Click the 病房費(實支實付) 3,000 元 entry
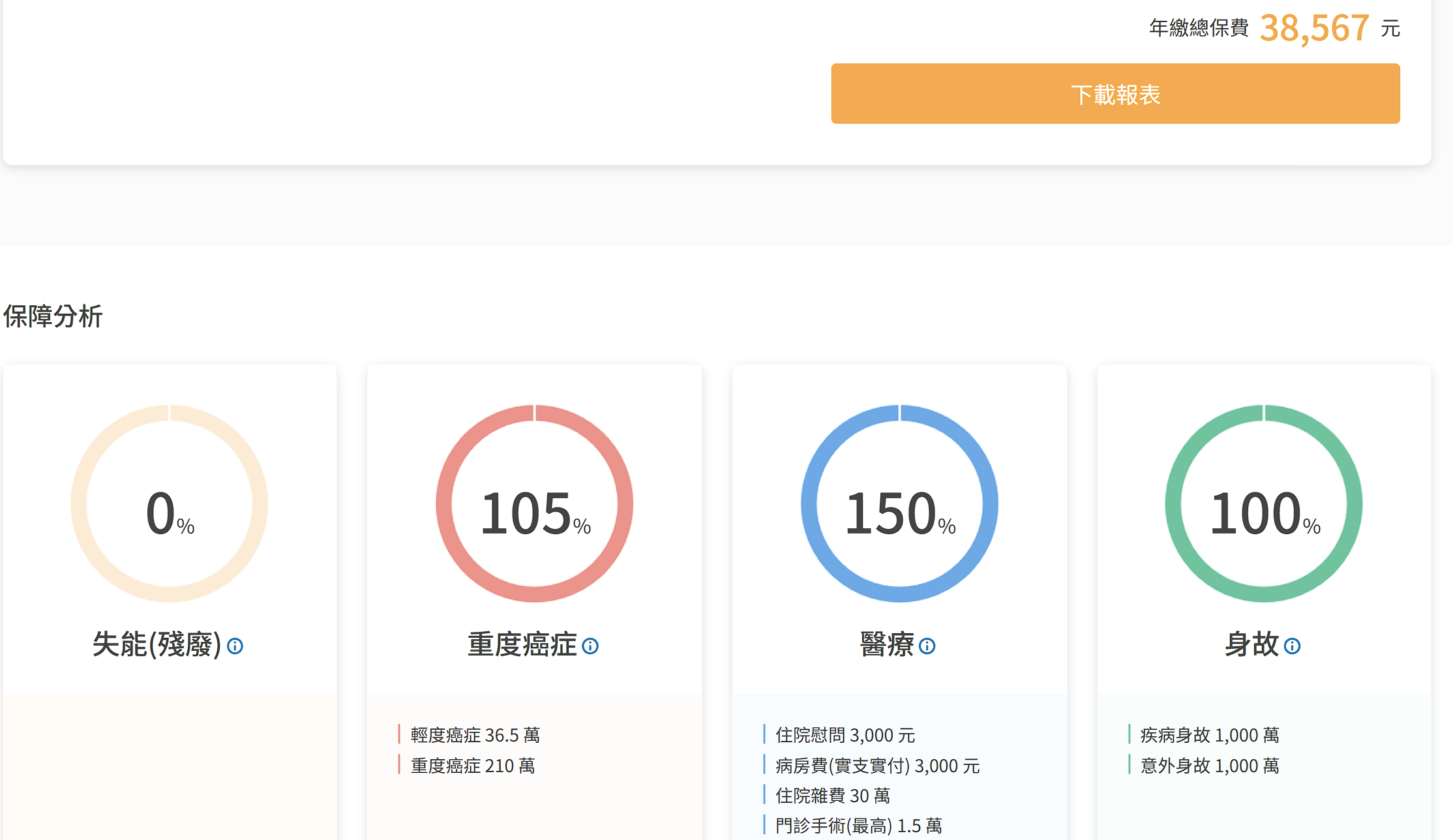1453x840 pixels. coord(877,766)
